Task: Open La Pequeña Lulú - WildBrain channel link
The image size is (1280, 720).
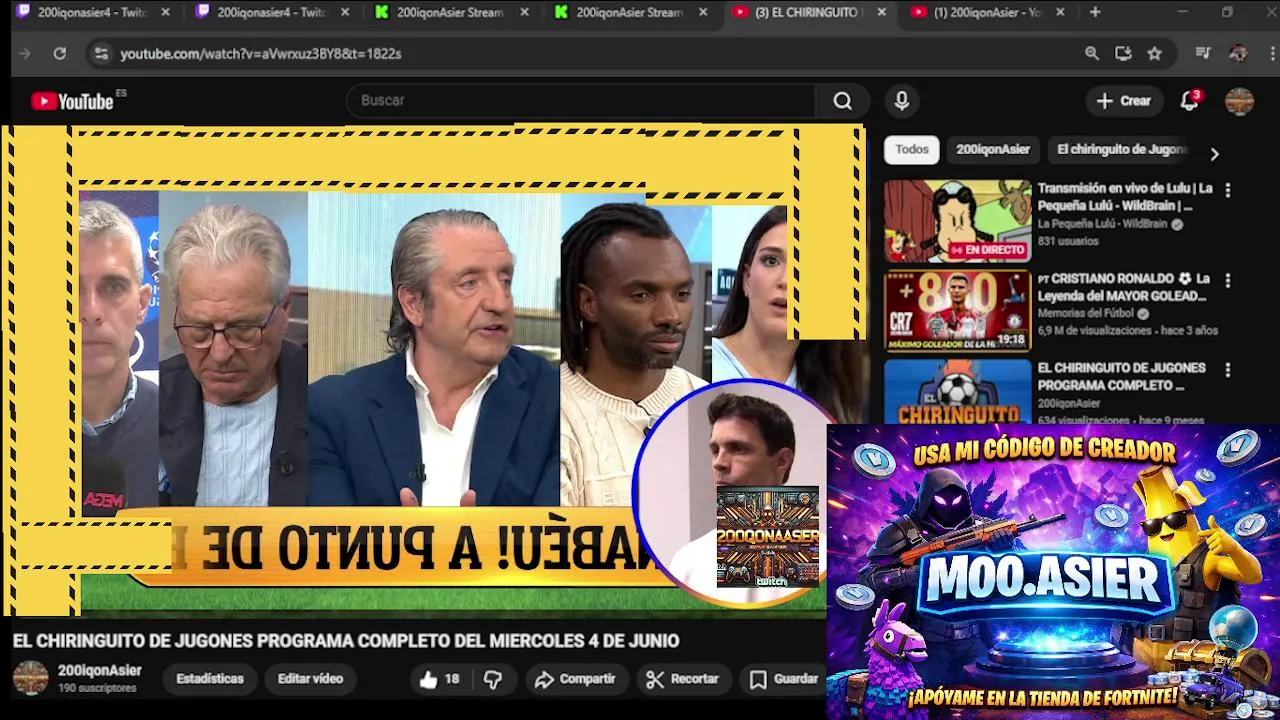Action: pyautogui.click(x=1102, y=224)
